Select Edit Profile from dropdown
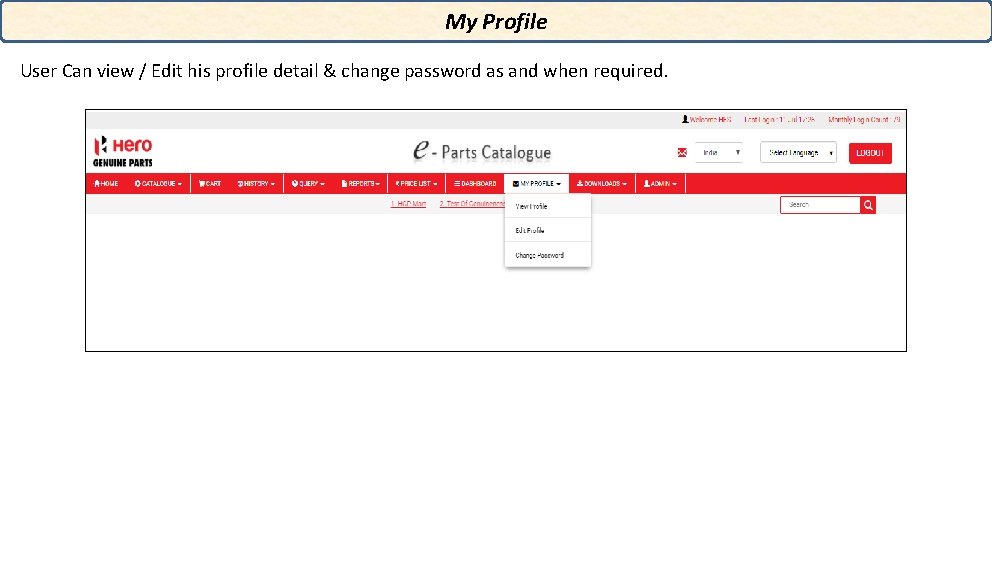 pyautogui.click(x=548, y=230)
